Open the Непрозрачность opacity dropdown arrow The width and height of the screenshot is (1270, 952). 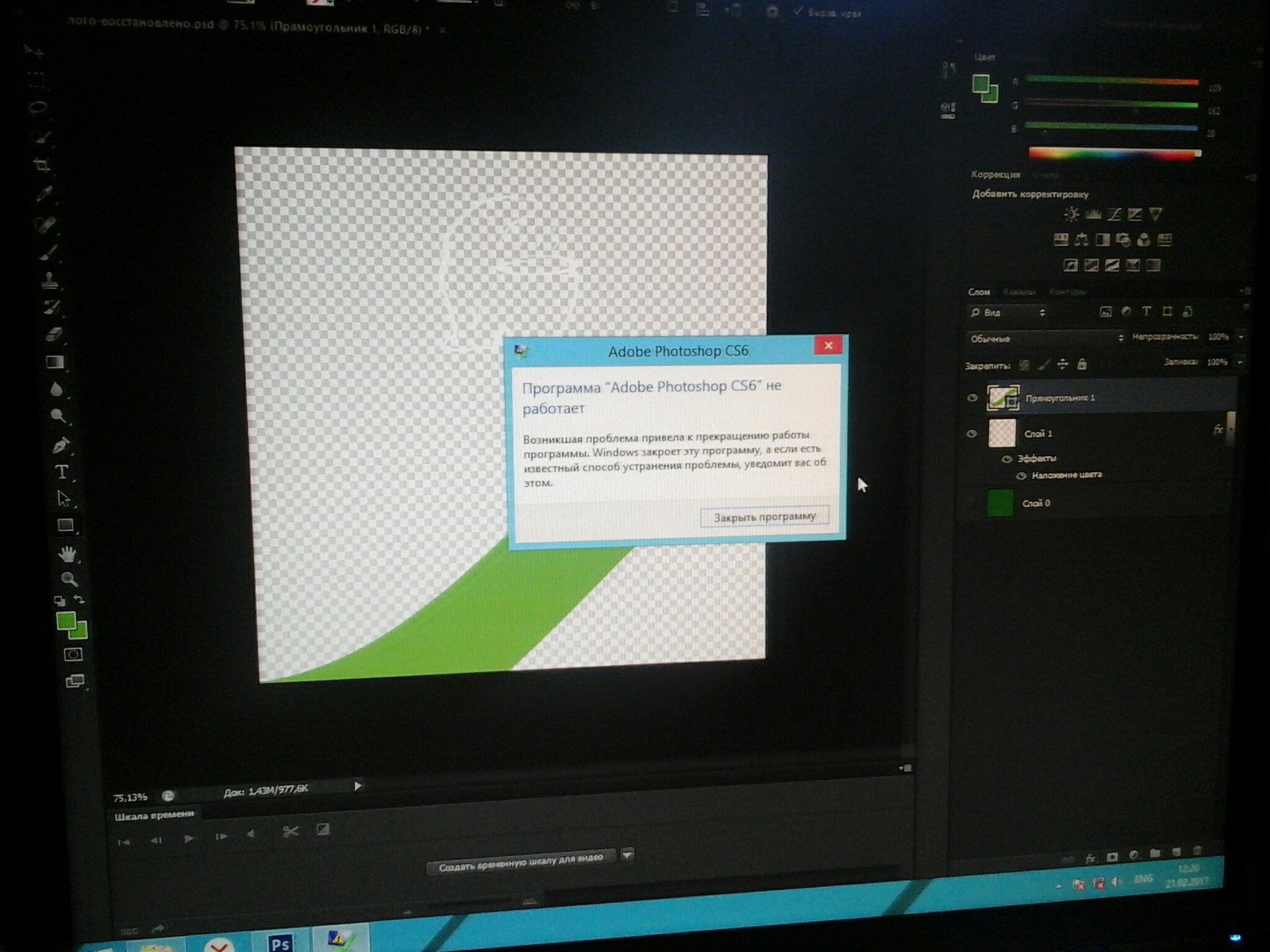pyautogui.click(x=1241, y=337)
